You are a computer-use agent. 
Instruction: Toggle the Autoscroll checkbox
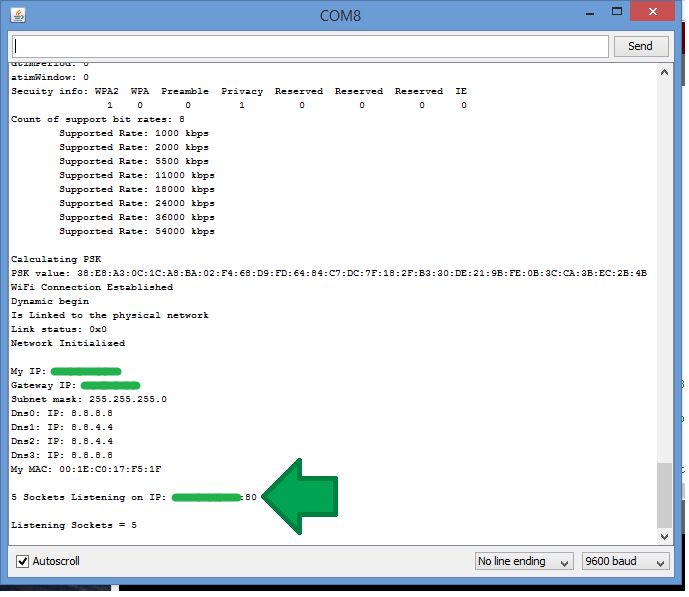[x=22, y=561]
